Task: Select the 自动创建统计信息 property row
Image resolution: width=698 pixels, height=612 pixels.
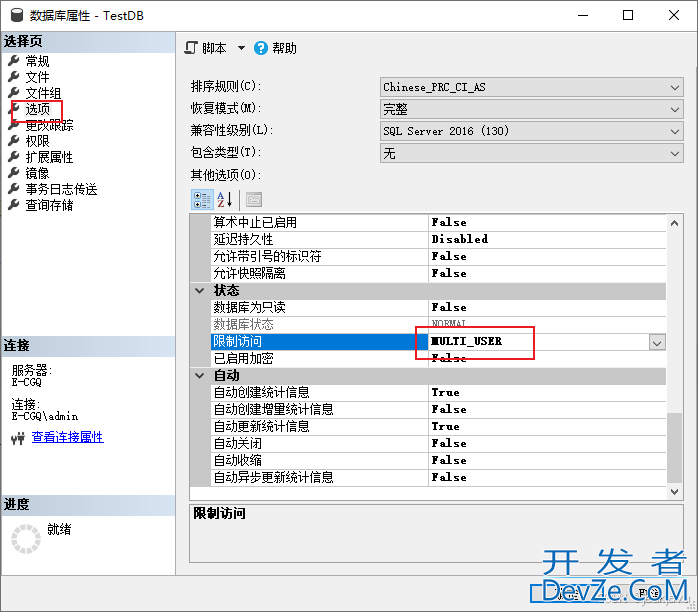Action: [x=438, y=393]
